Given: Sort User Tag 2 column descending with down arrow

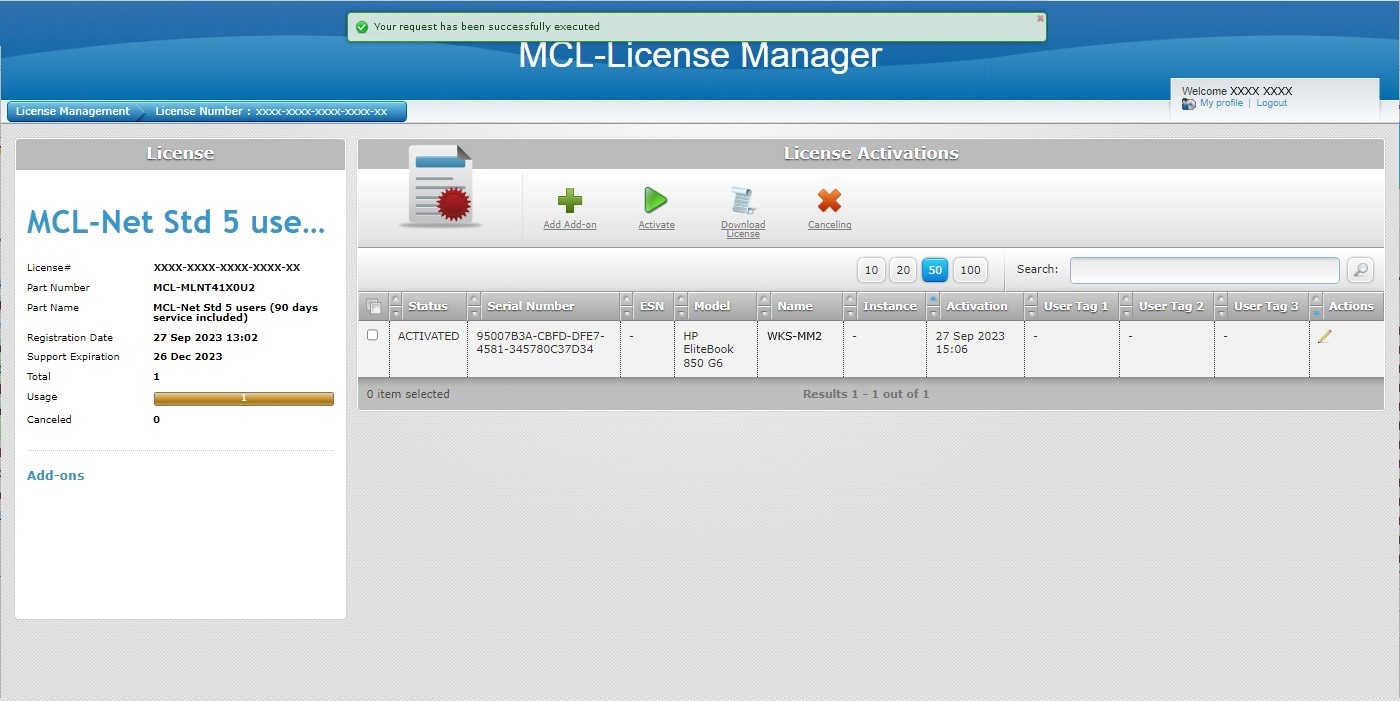Looking at the screenshot, I should (1126, 313).
